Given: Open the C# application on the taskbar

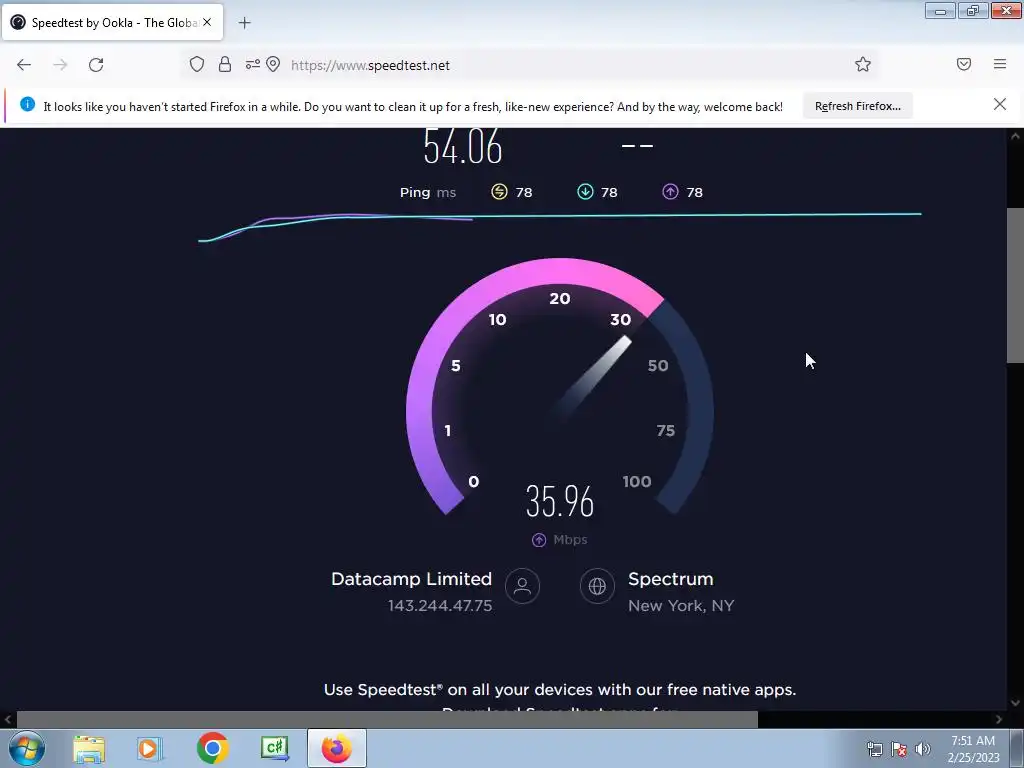Looking at the screenshot, I should point(274,749).
